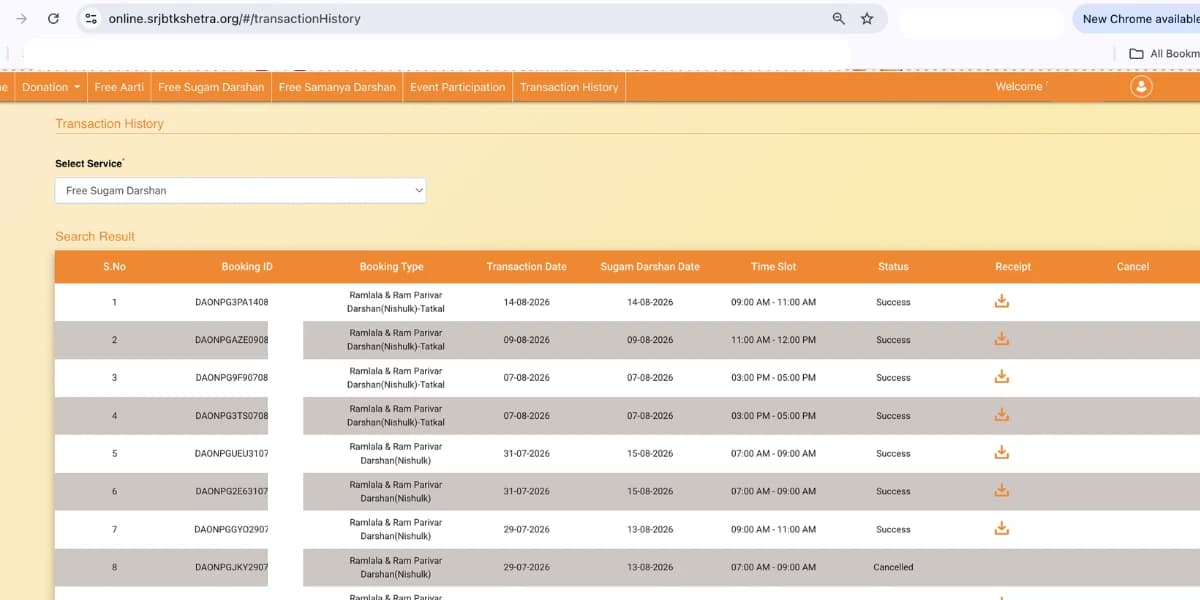1200x600 pixels.
Task: Select booking ID DAONPGGYO2907
Action: [231, 530]
